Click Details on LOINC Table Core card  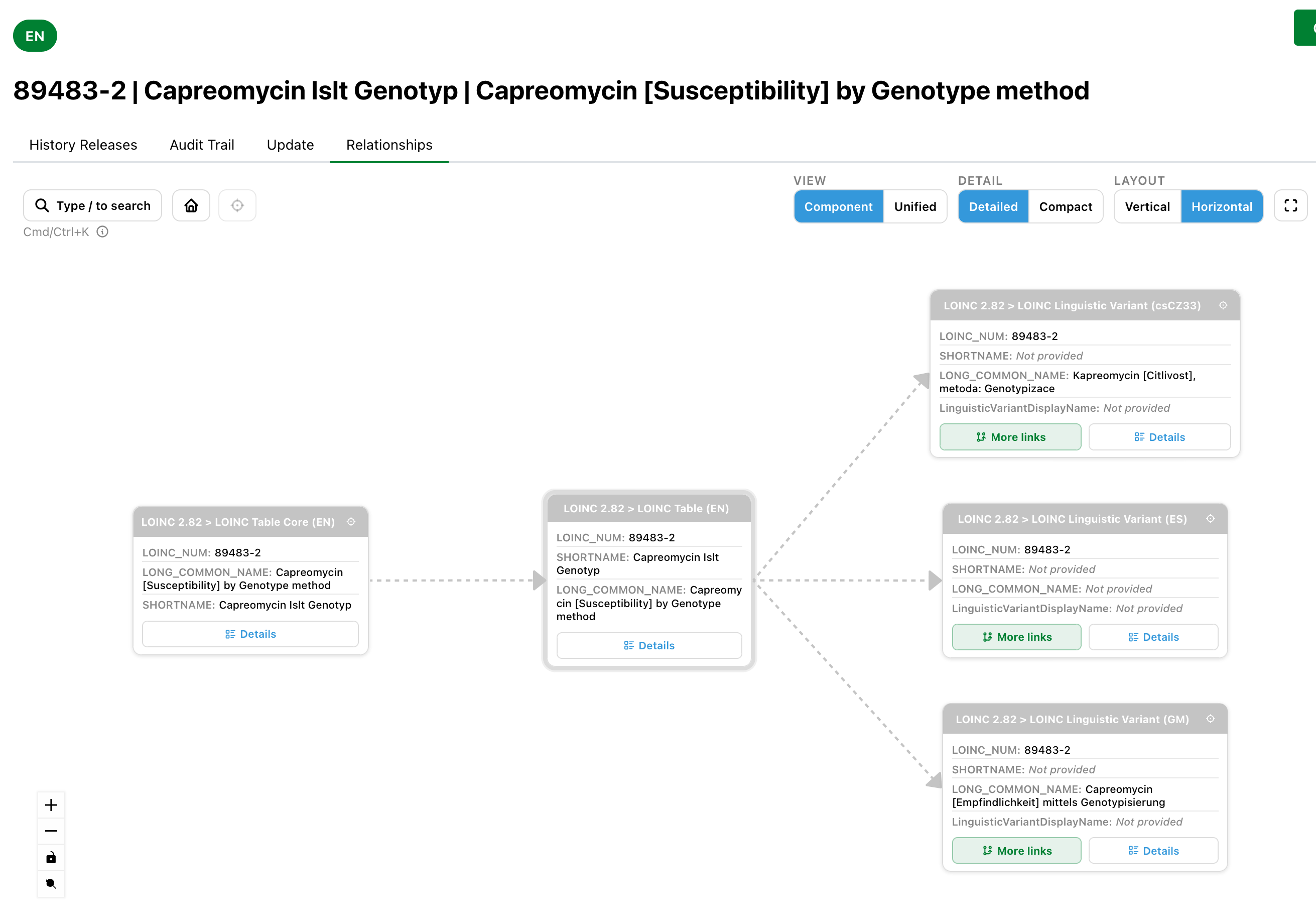coord(250,634)
